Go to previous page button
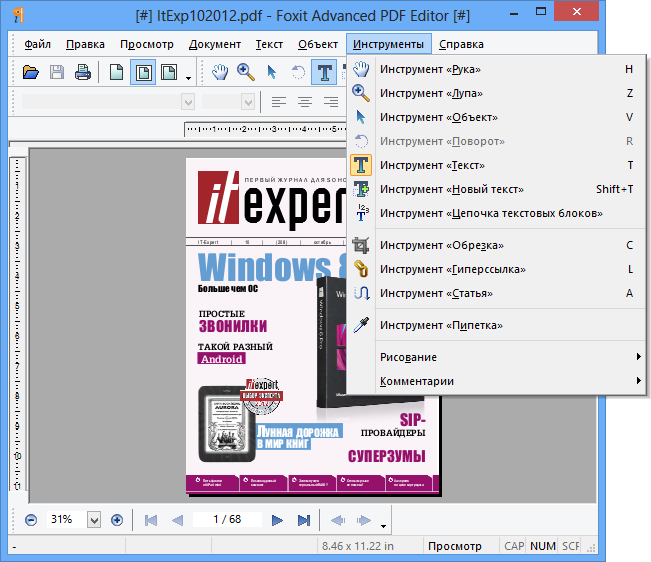Image resolution: width=651 pixels, height=562 pixels. point(177,520)
